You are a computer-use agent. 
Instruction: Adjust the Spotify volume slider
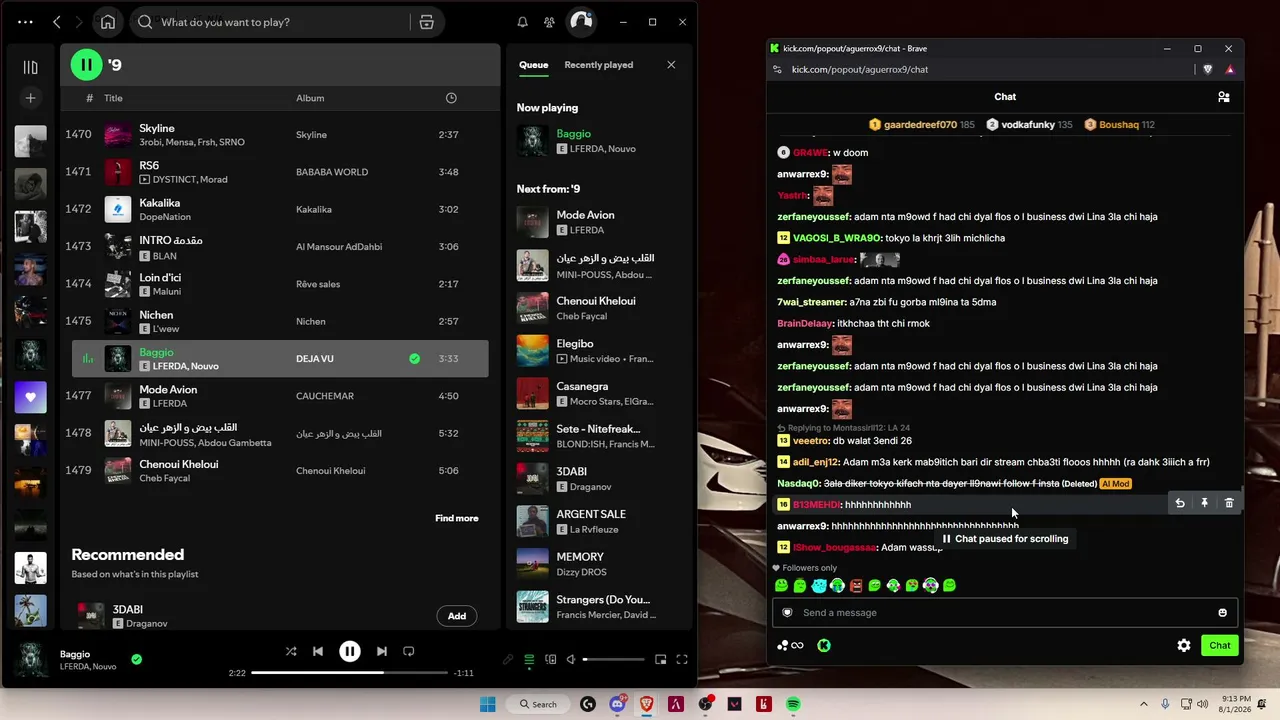(614, 659)
